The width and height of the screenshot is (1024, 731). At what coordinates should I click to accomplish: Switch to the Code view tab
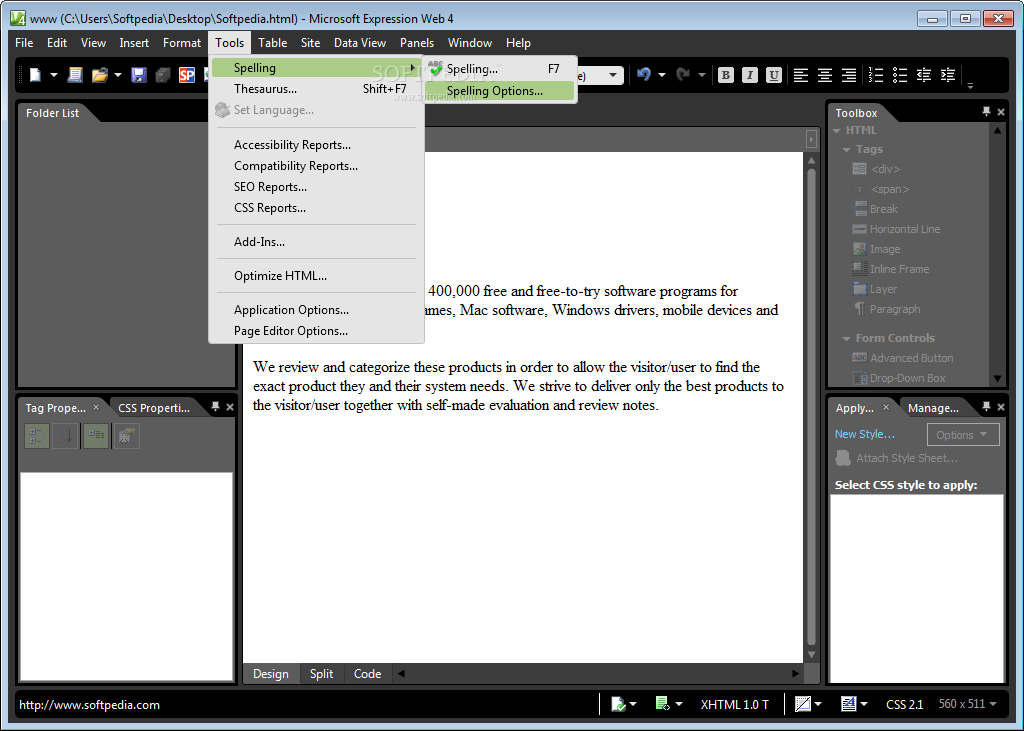[x=367, y=674]
